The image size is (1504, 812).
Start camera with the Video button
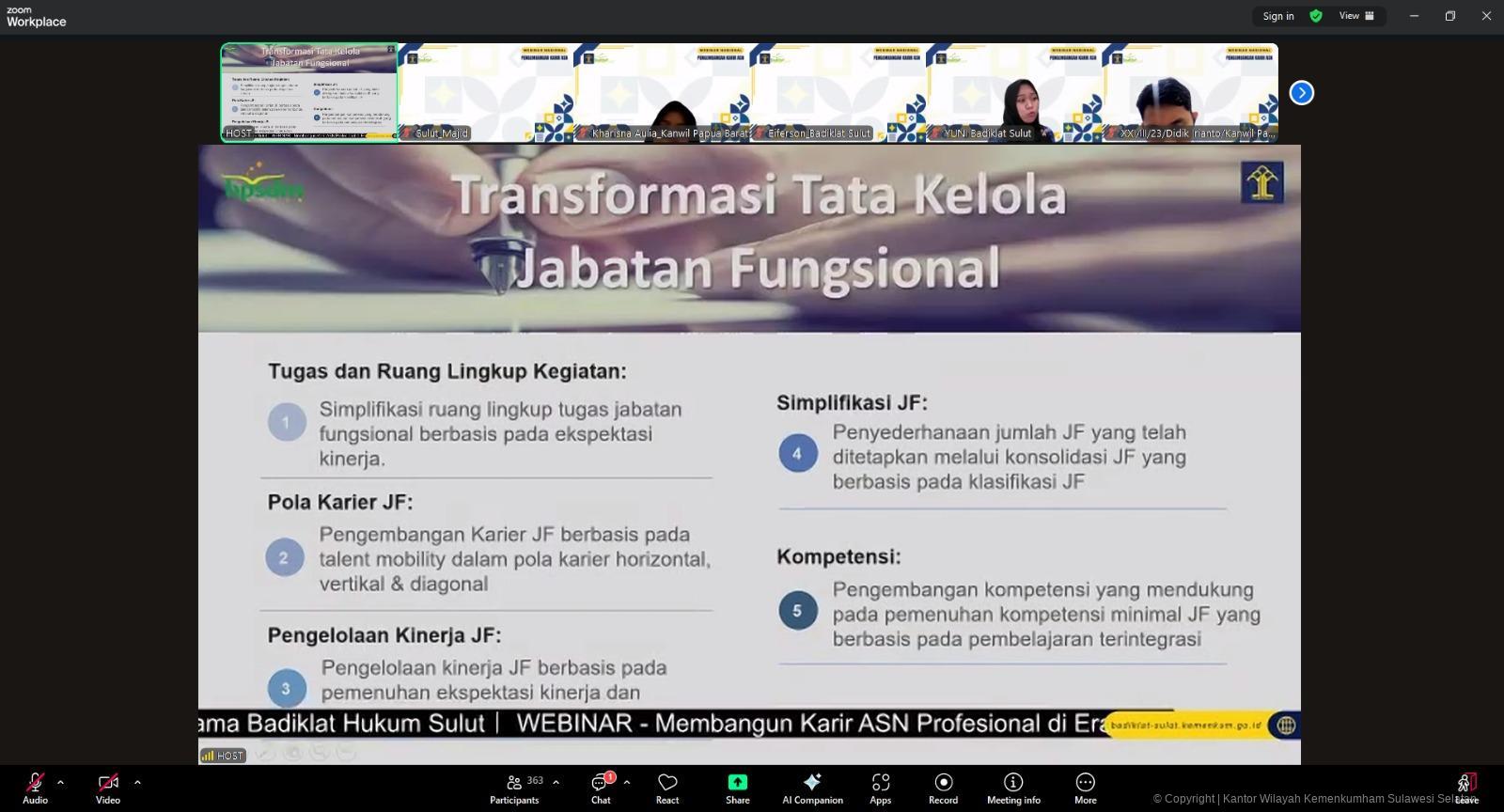108,789
